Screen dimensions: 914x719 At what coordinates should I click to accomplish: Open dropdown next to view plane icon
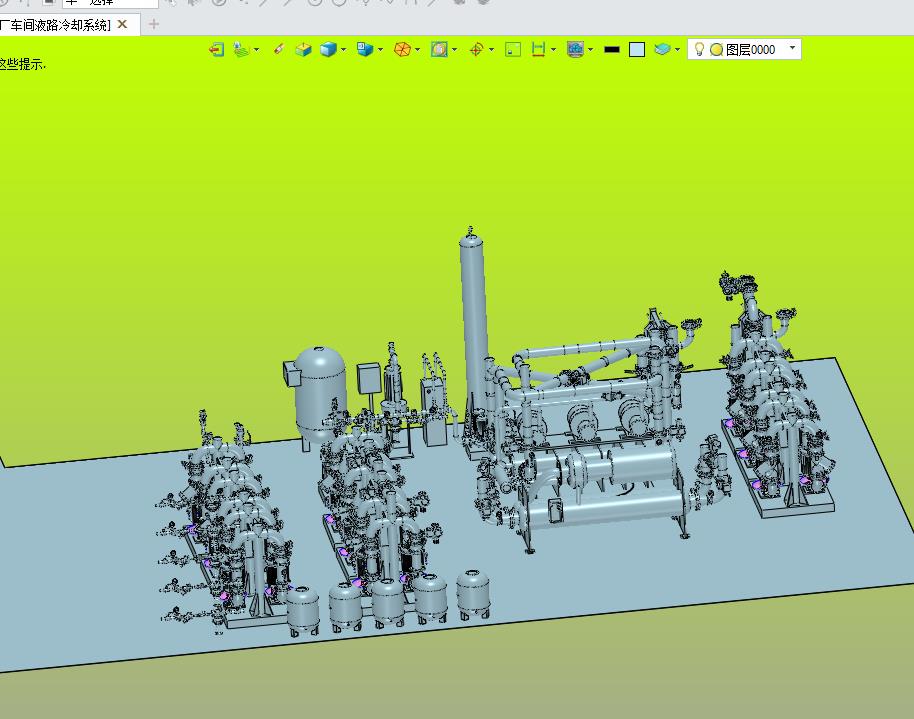[x=256, y=50]
